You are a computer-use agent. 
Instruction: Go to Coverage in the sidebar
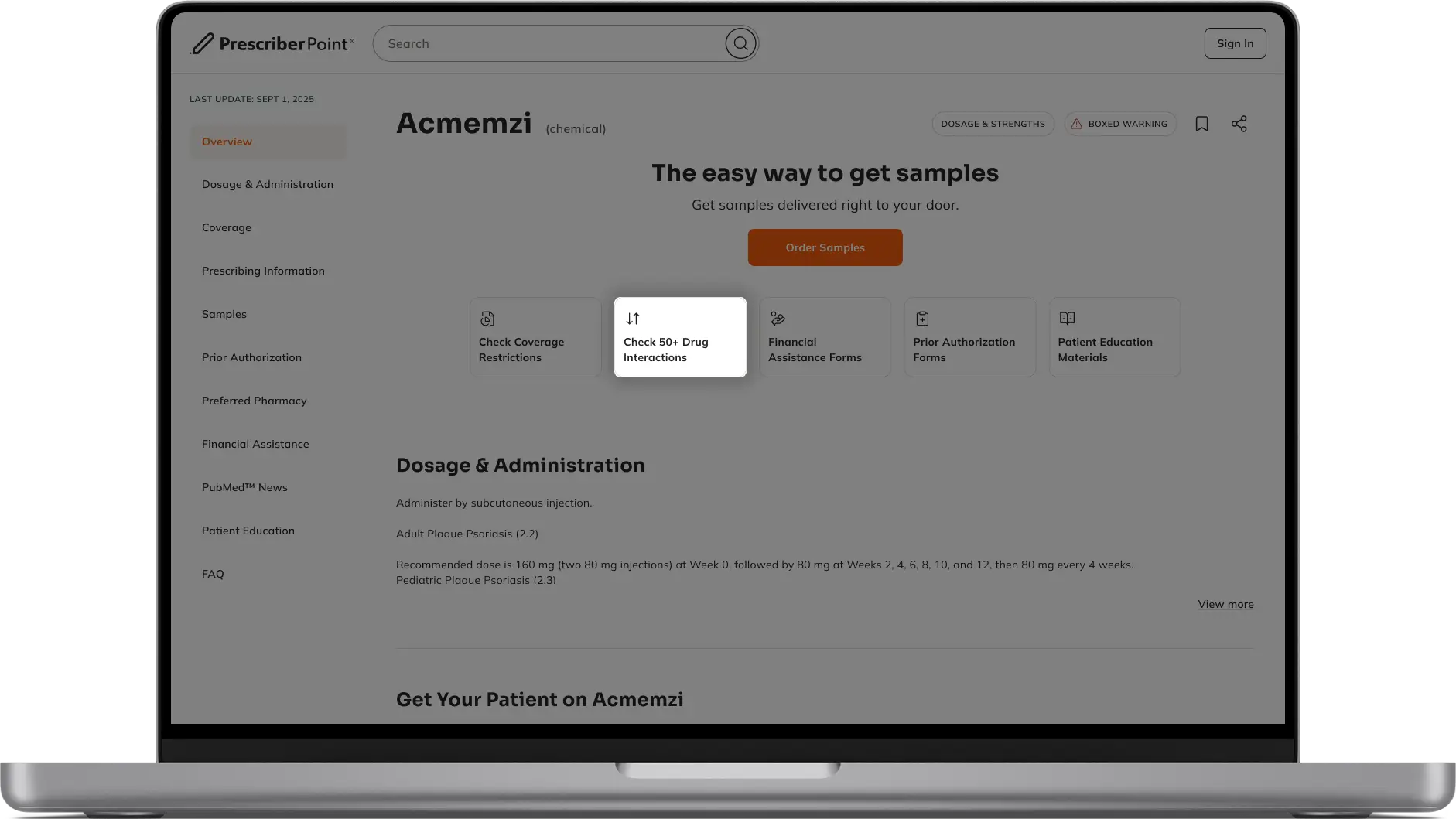point(227,227)
